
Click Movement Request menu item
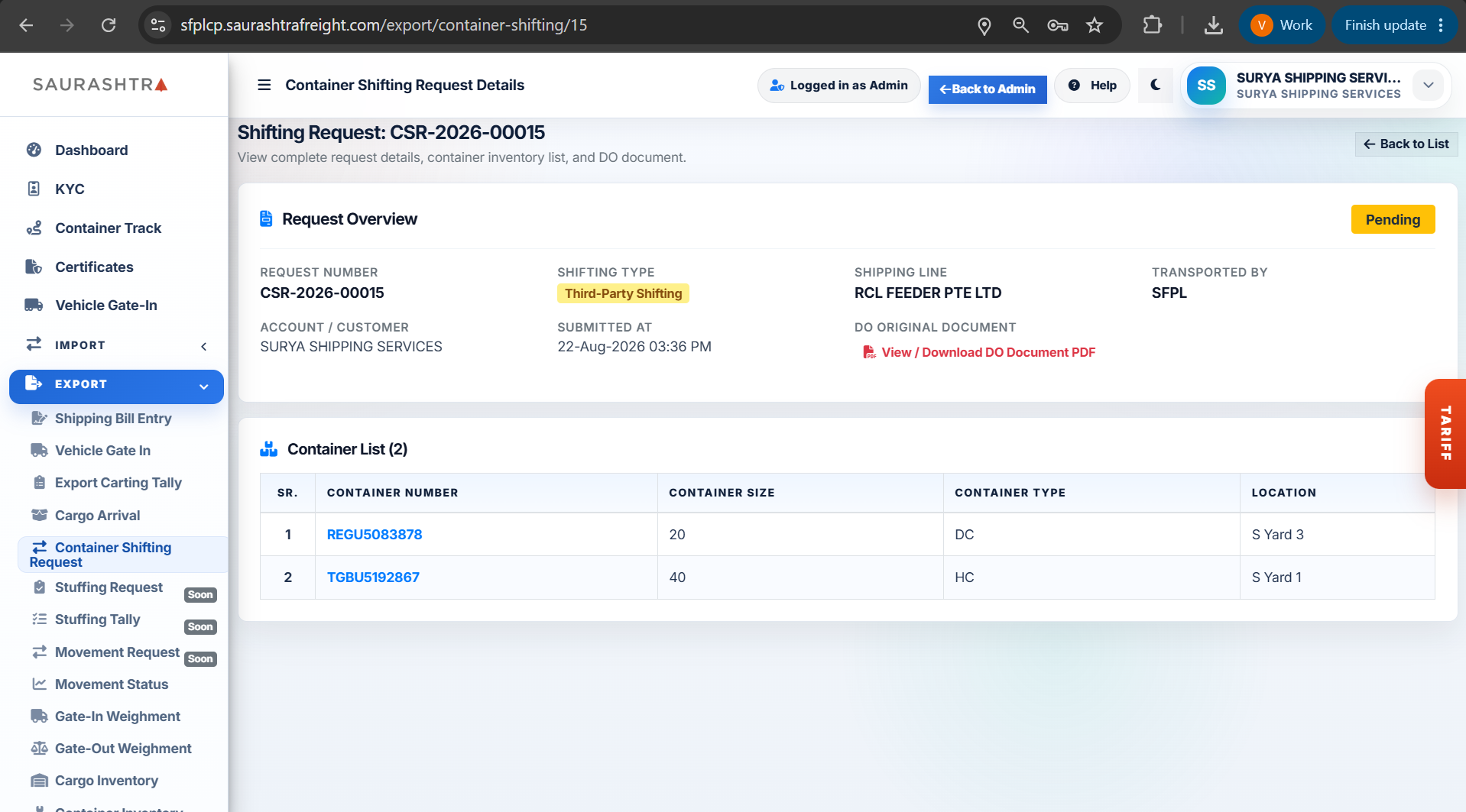point(117,652)
